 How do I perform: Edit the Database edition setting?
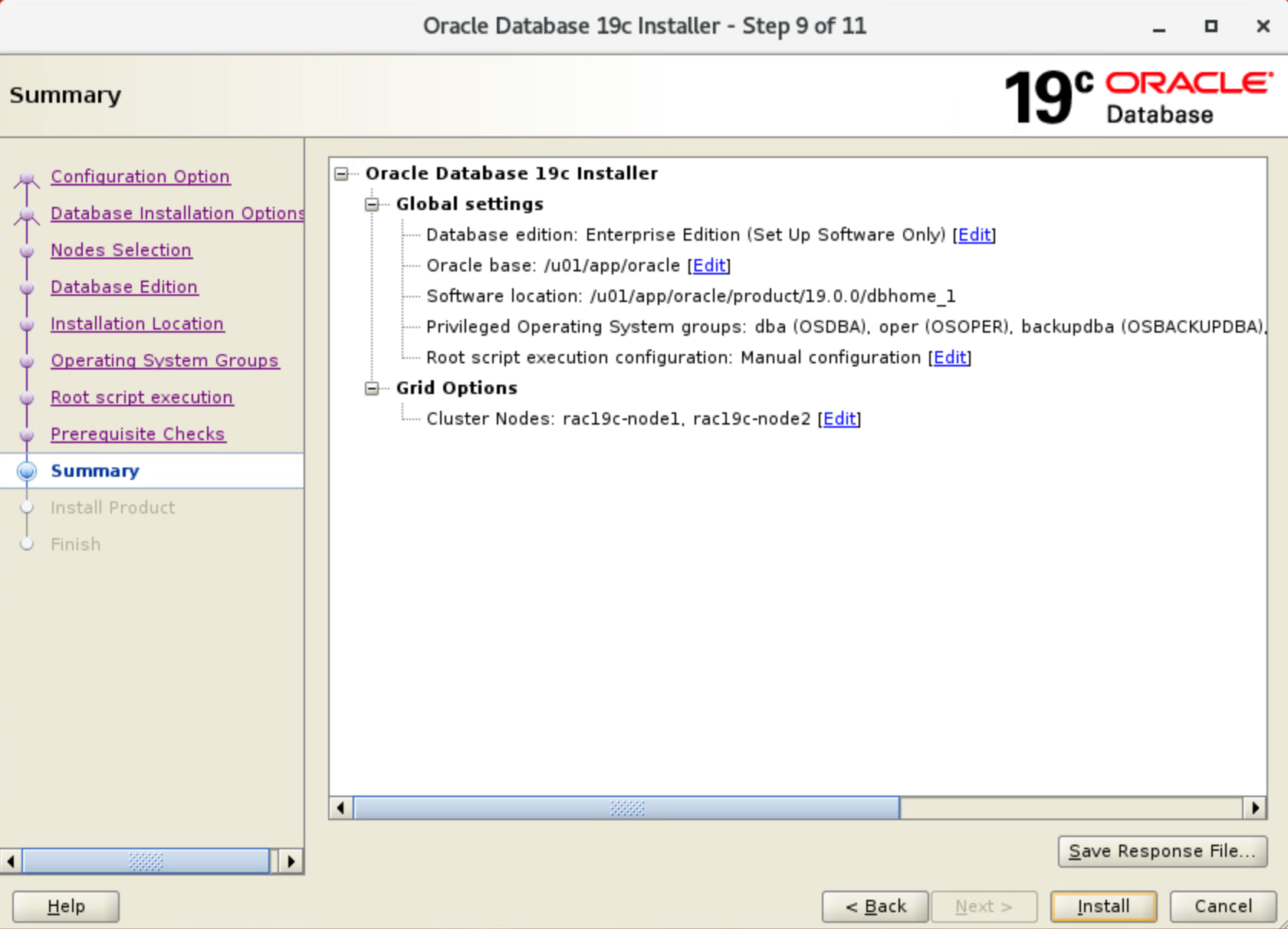coord(974,235)
